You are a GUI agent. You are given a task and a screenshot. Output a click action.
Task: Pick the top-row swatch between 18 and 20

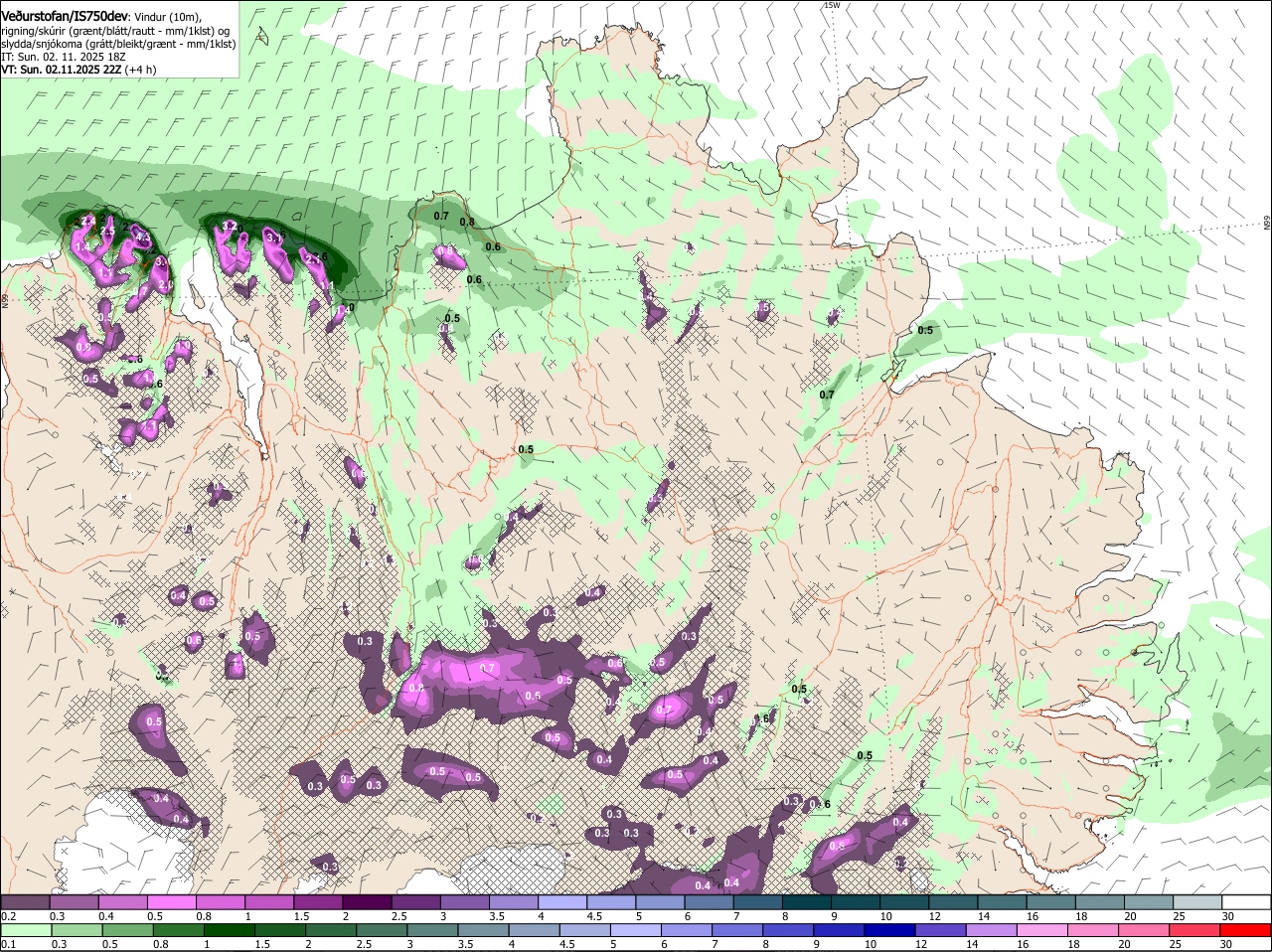click(x=1098, y=901)
